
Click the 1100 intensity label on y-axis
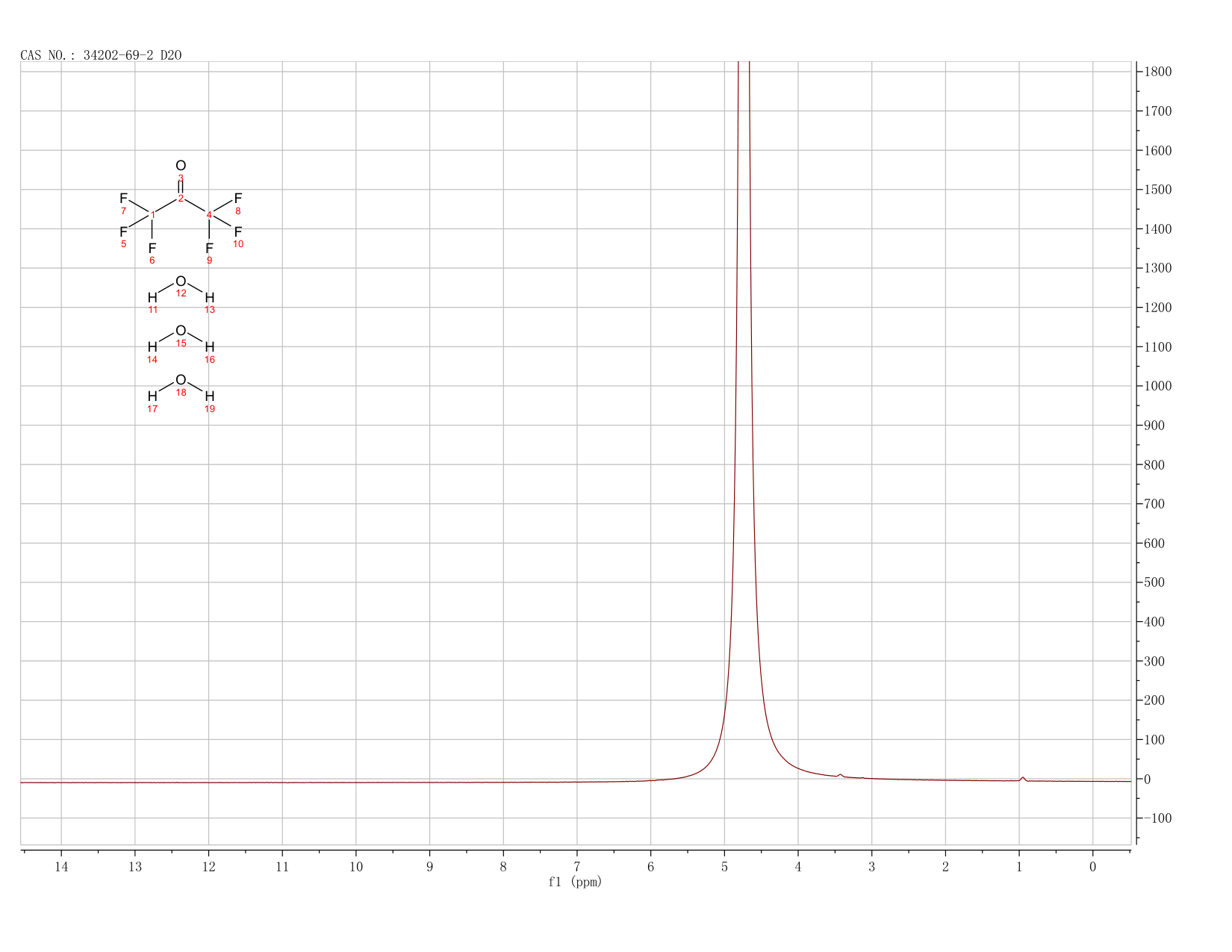coord(1158,347)
